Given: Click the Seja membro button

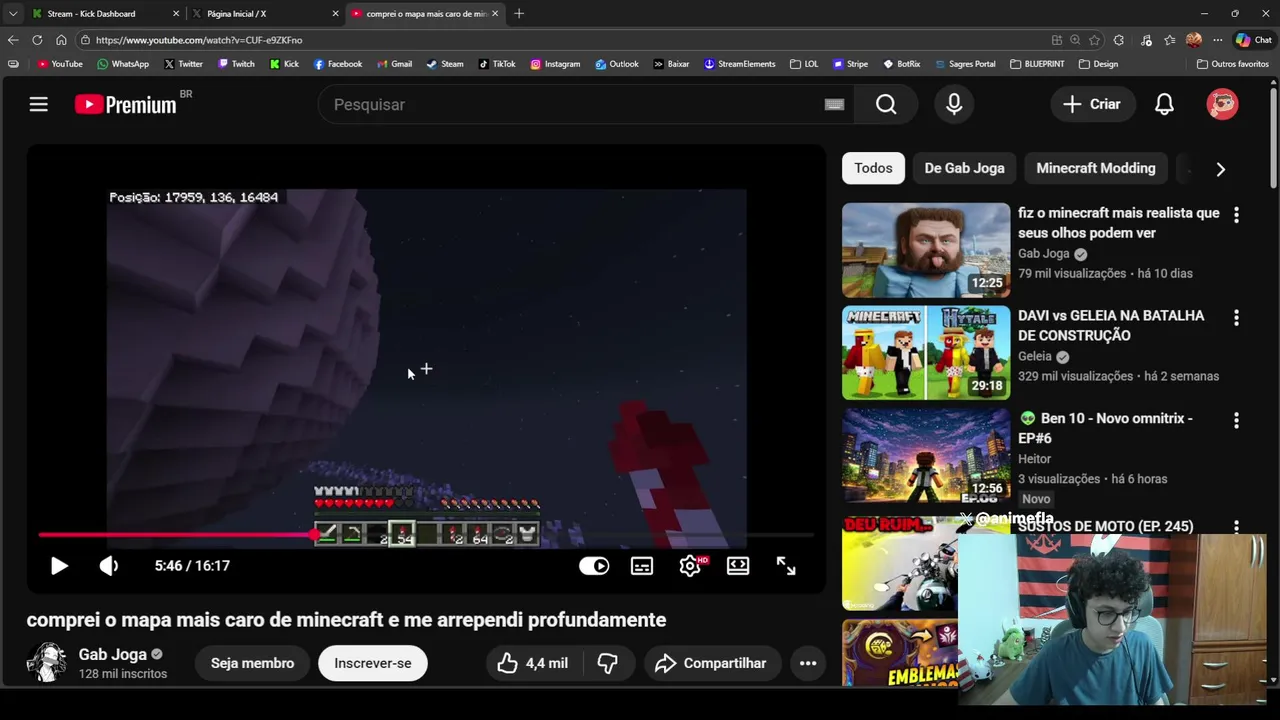Looking at the screenshot, I should click(252, 663).
